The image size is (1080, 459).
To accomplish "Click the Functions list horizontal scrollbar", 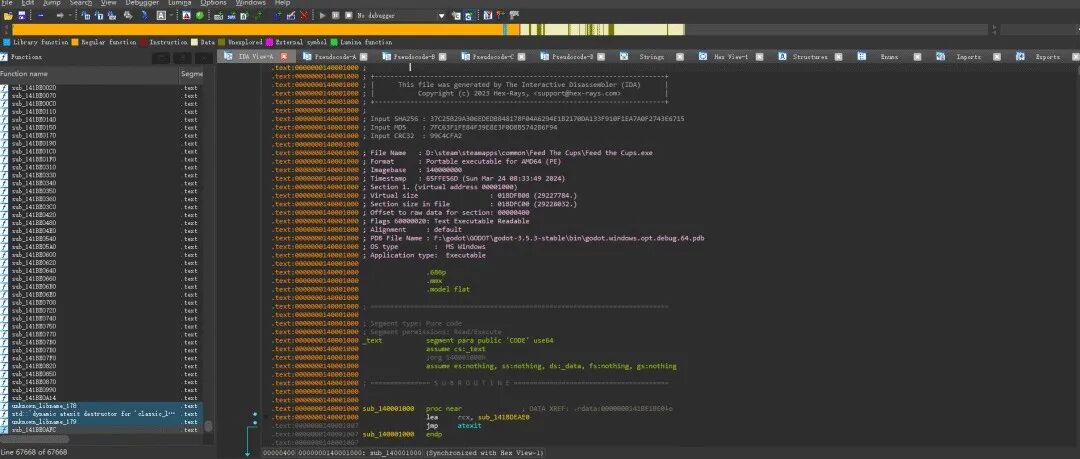I will click(34, 439).
